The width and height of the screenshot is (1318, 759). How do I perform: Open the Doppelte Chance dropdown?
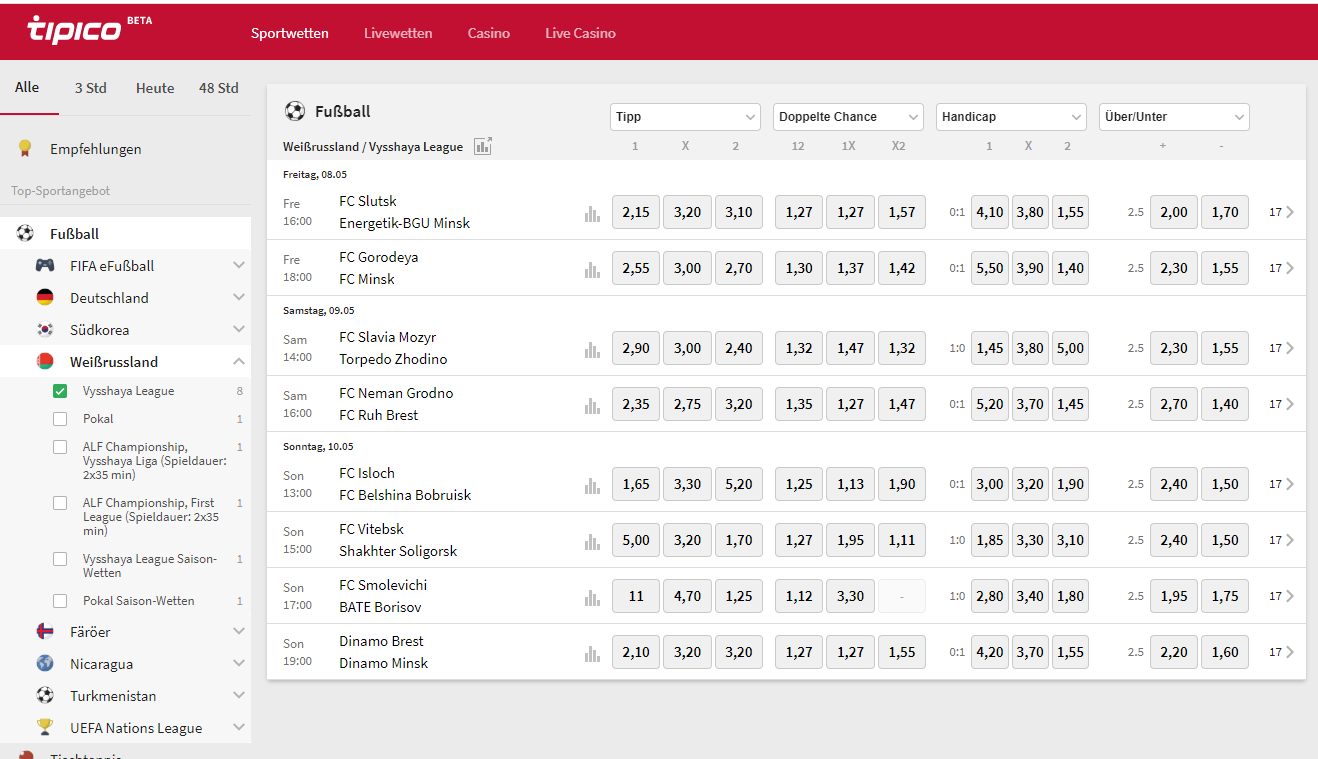point(848,117)
